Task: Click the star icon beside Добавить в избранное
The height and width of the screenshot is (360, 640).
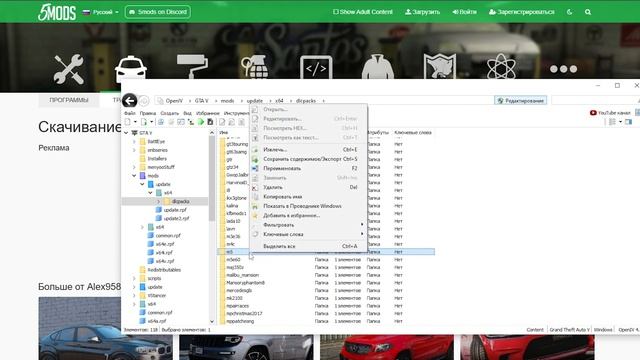Action: point(255,216)
